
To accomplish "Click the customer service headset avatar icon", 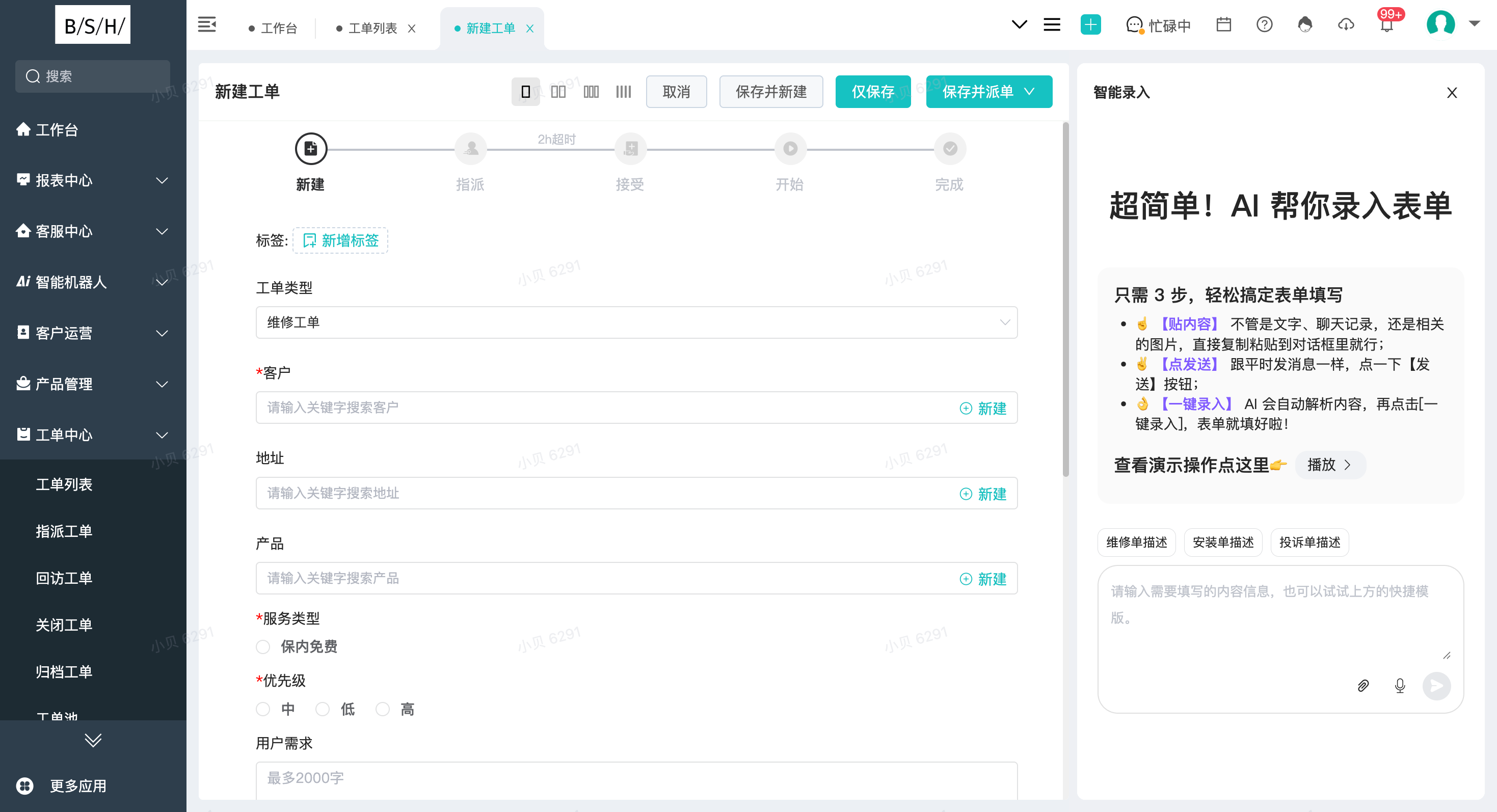I will pos(1304,25).
